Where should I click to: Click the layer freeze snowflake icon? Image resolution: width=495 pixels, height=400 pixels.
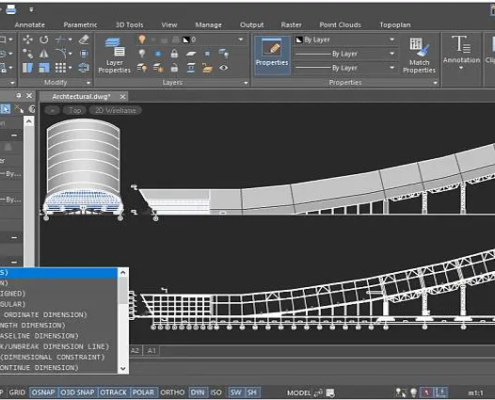158,54
